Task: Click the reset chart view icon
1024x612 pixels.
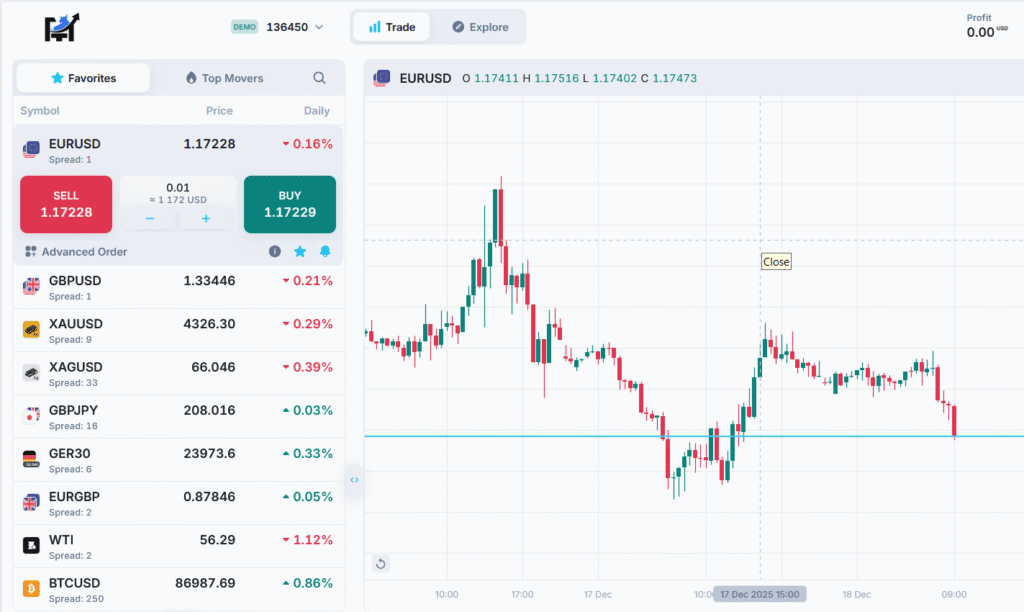Action: (x=380, y=564)
